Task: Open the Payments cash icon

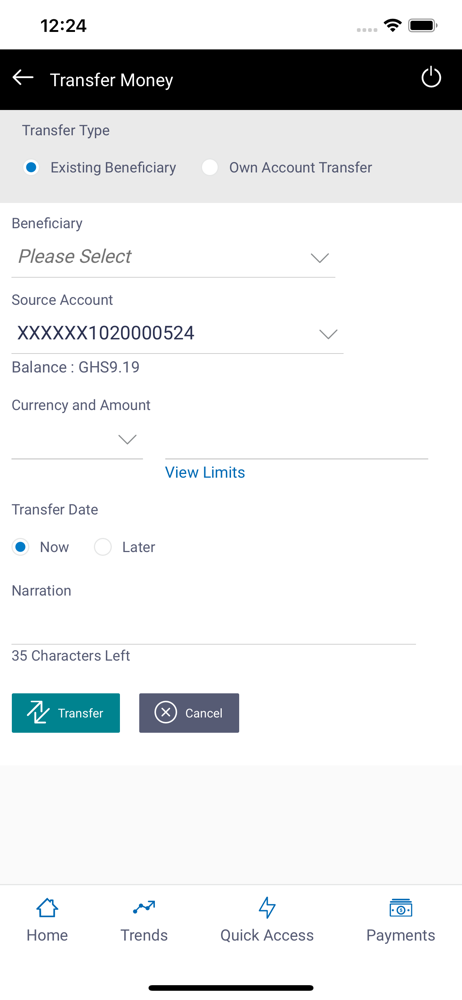Action: click(400, 908)
